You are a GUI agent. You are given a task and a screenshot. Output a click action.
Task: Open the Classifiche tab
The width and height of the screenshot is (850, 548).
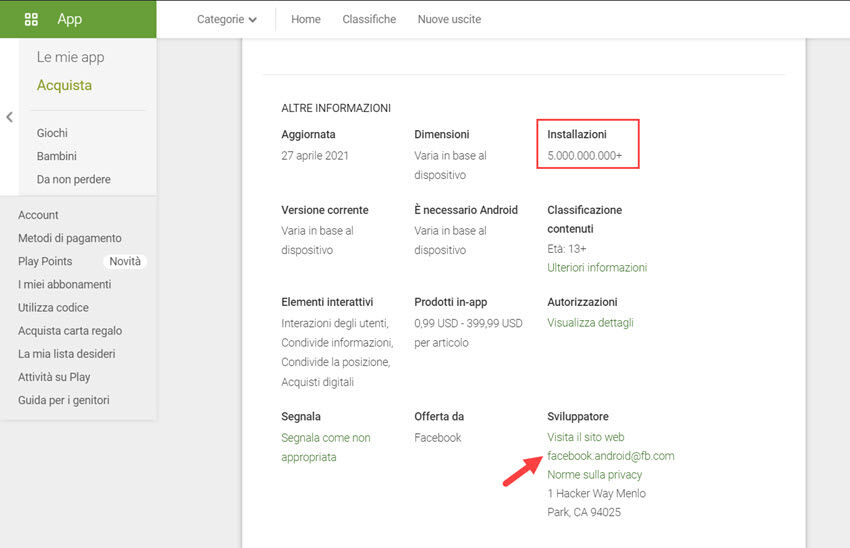[x=369, y=20]
